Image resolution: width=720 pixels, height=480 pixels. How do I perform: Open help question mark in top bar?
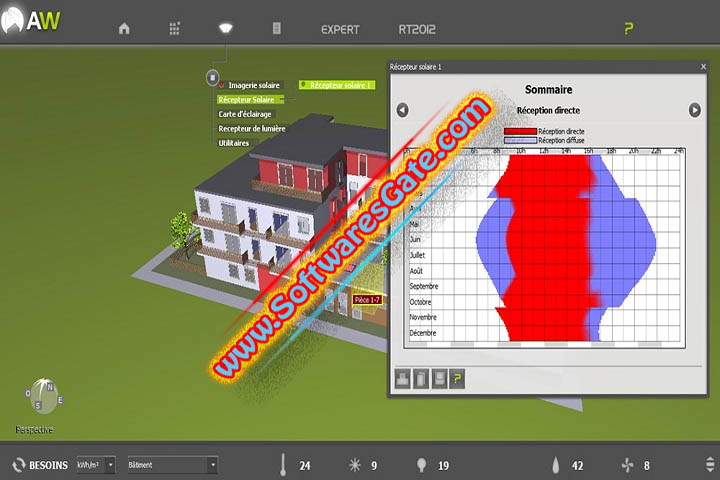[629, 29]
